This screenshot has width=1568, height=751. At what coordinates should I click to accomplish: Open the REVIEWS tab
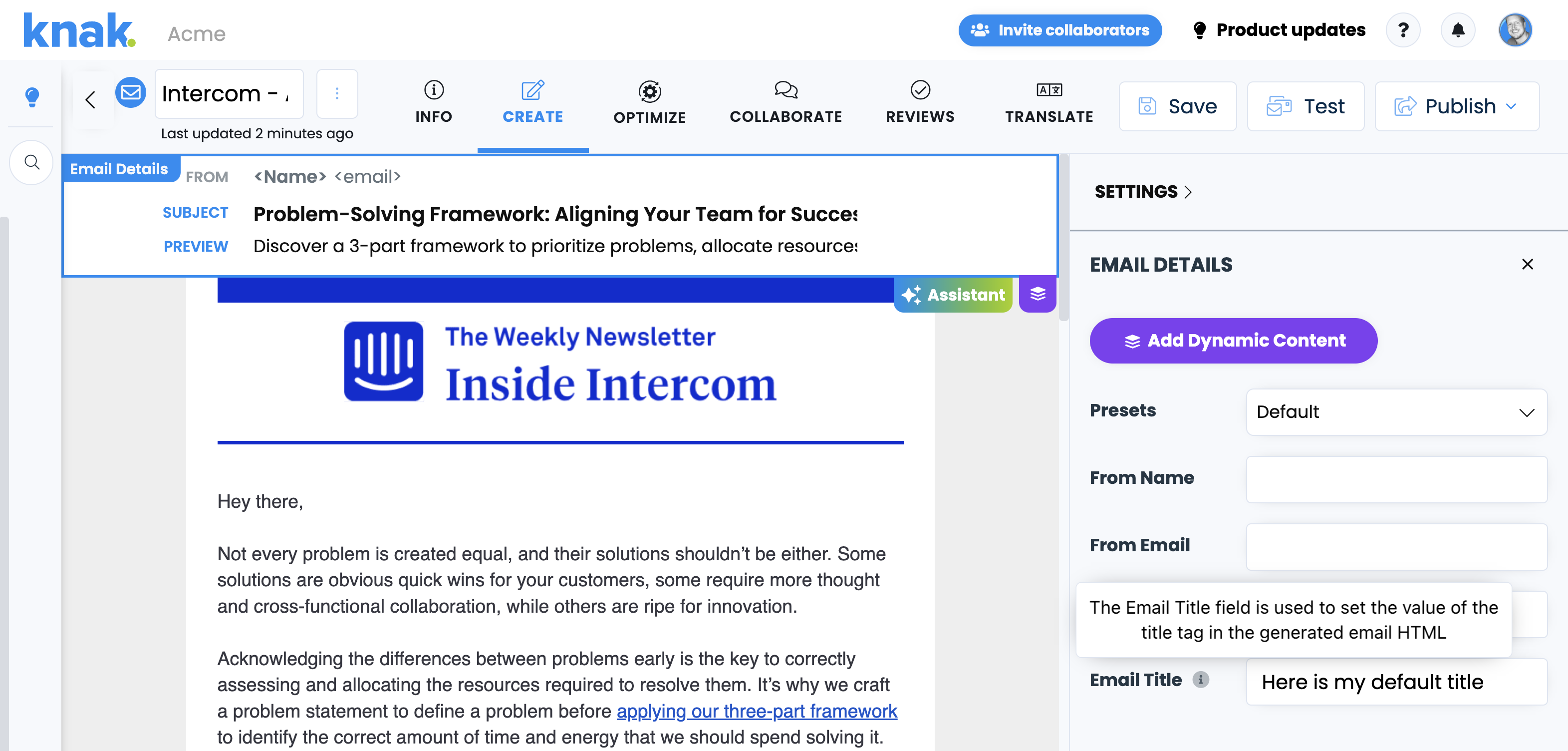click(x=920, y=102)
